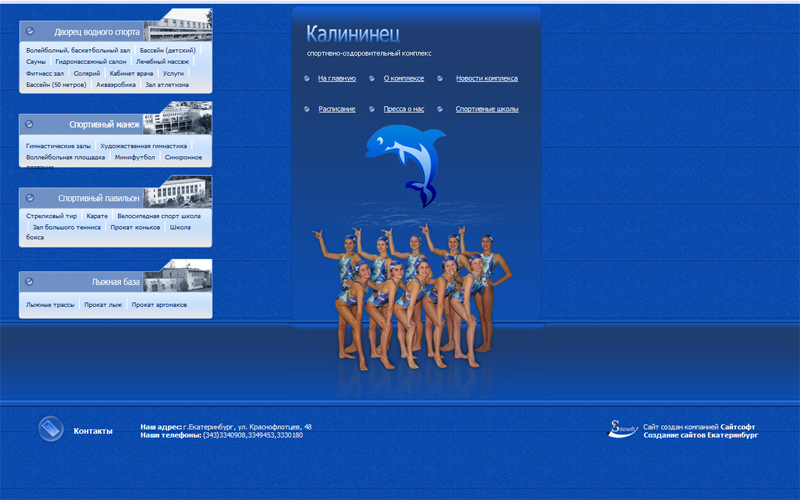Click the Калининец site title

353,34
